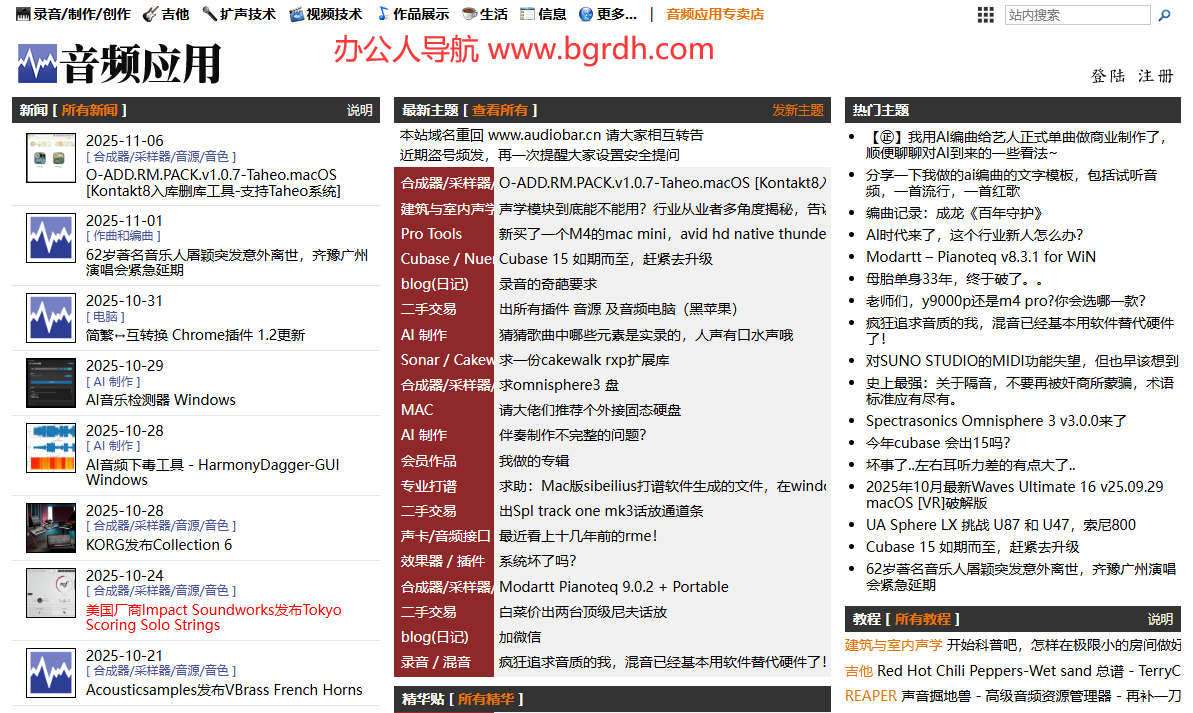The width and height of the screenshot is (1193, 713).
Task: Click the music note icon for 作品展示
Action: (383, 14)
